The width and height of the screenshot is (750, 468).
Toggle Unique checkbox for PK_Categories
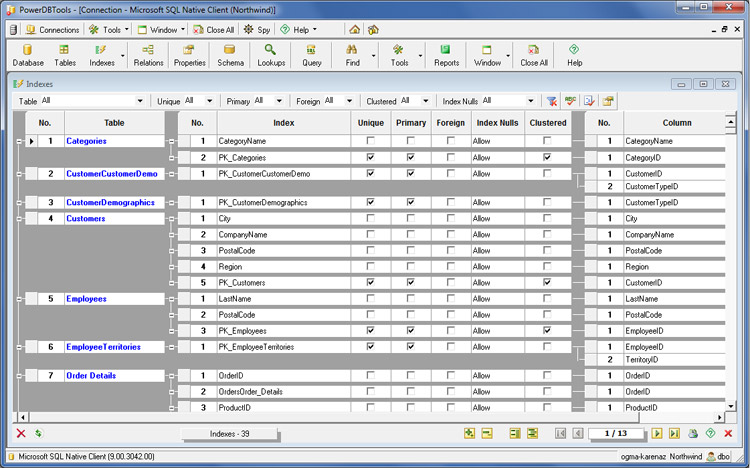[x=371, y=158]
